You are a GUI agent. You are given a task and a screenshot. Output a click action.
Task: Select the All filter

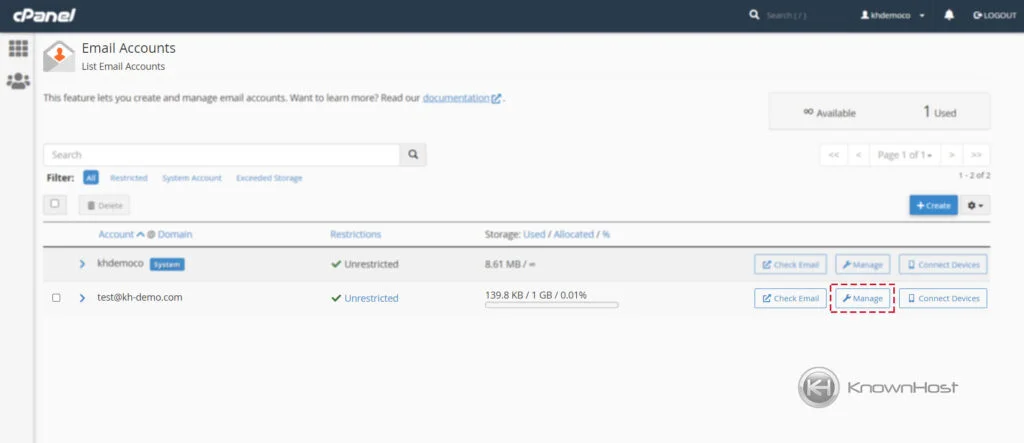[91, 178]
